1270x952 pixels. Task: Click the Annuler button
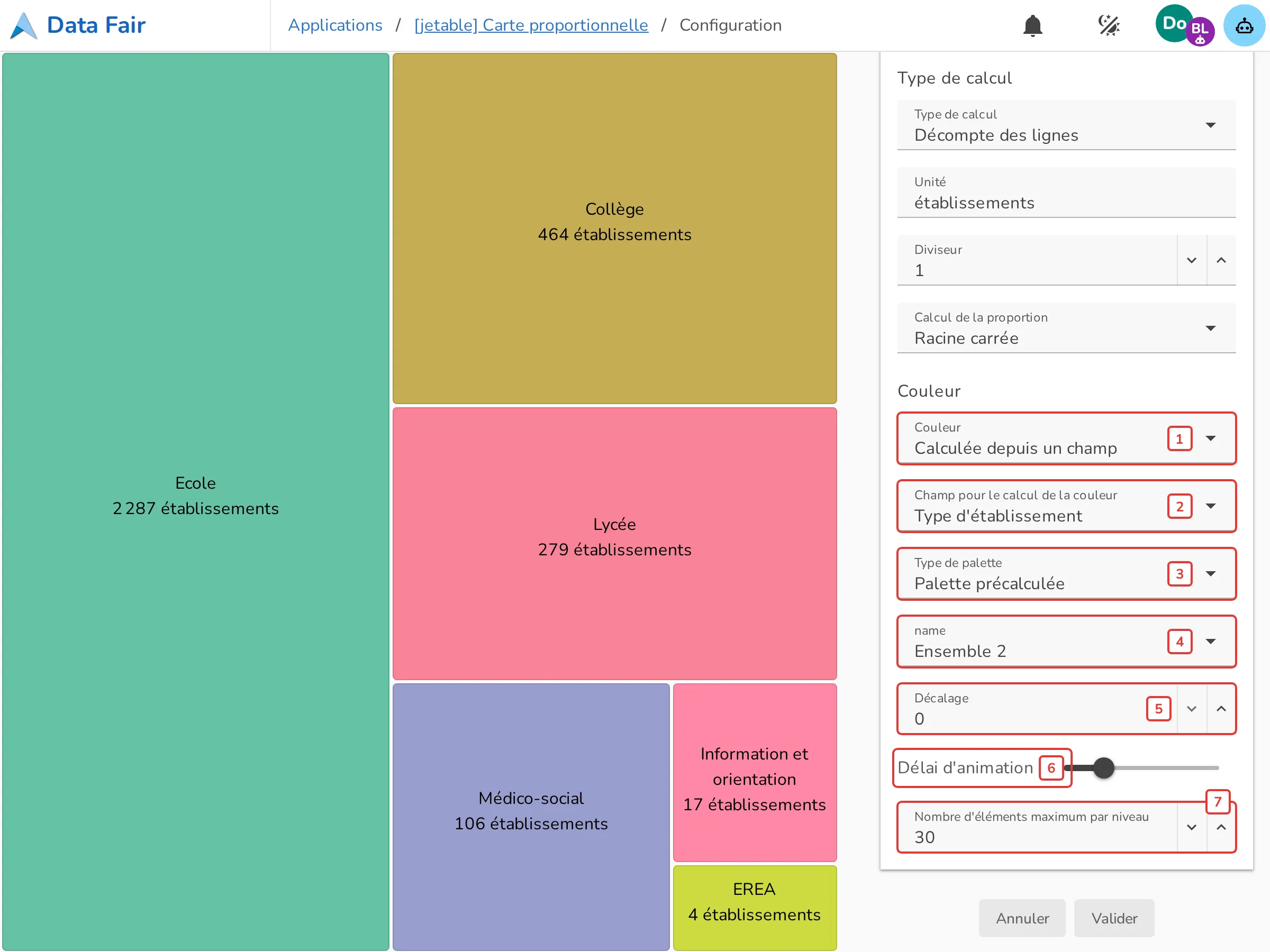[x=1022, y=918]
